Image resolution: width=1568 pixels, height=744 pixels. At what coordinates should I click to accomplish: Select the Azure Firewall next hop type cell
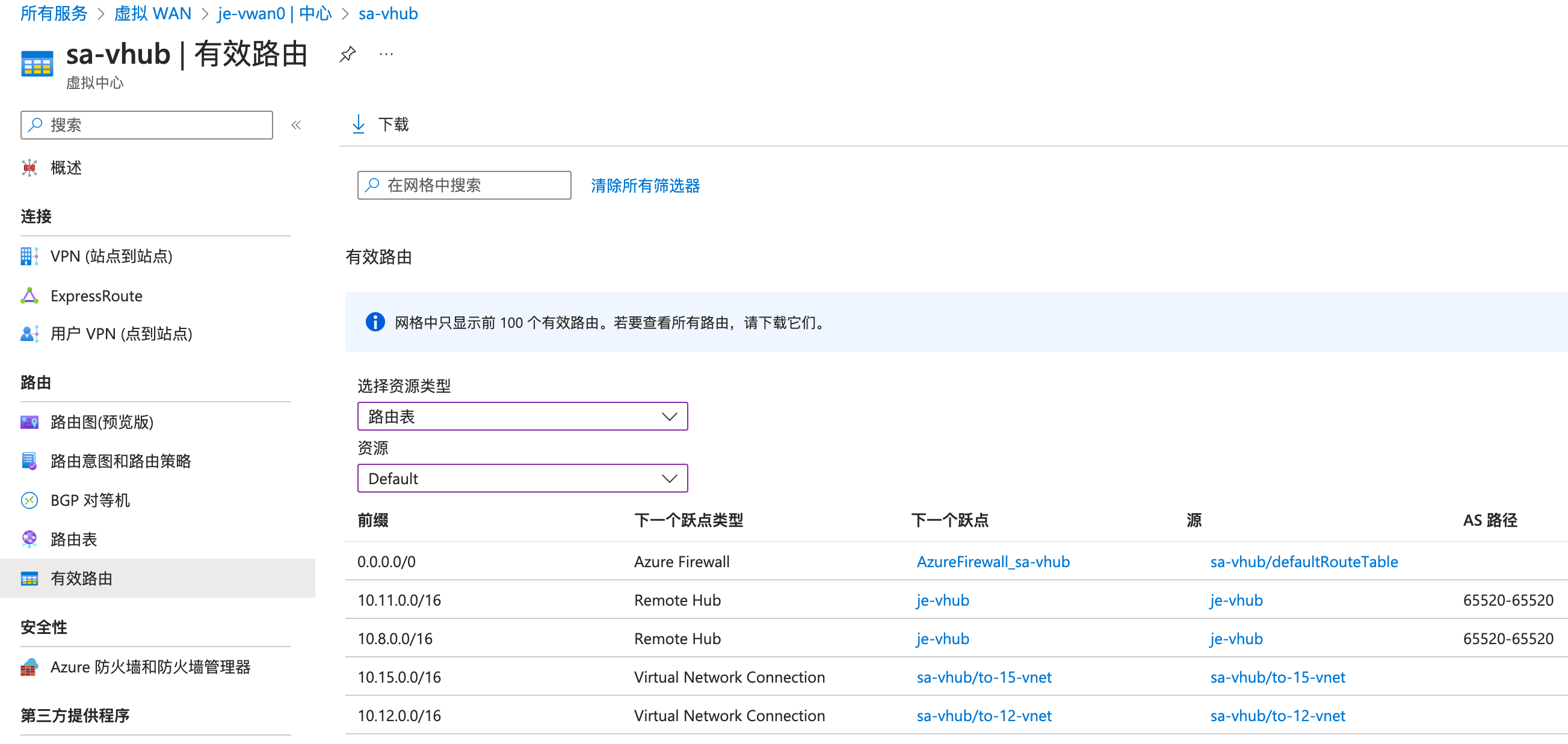[x=682, y=562]
